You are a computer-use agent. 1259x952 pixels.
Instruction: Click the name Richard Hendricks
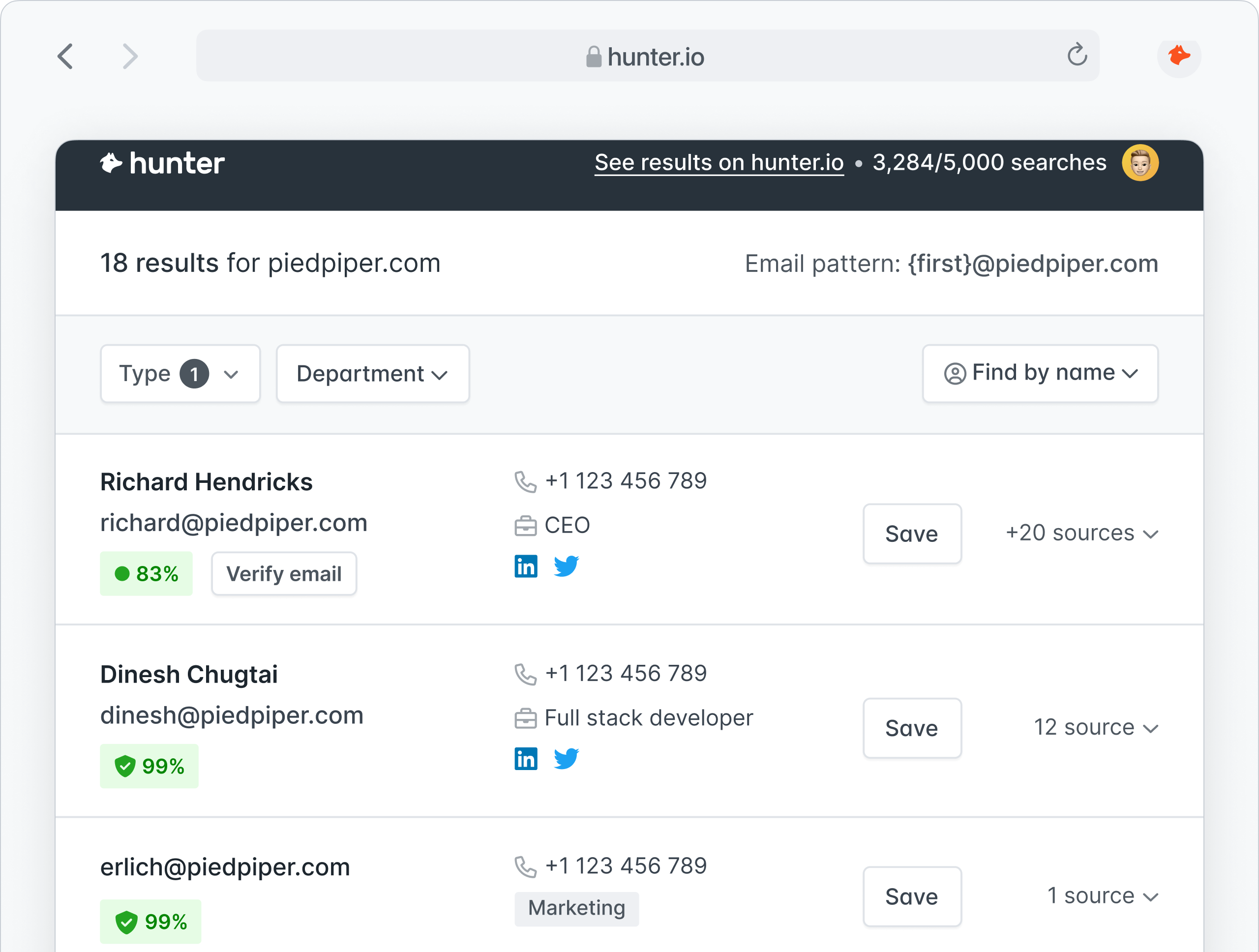tap(206, 482)
